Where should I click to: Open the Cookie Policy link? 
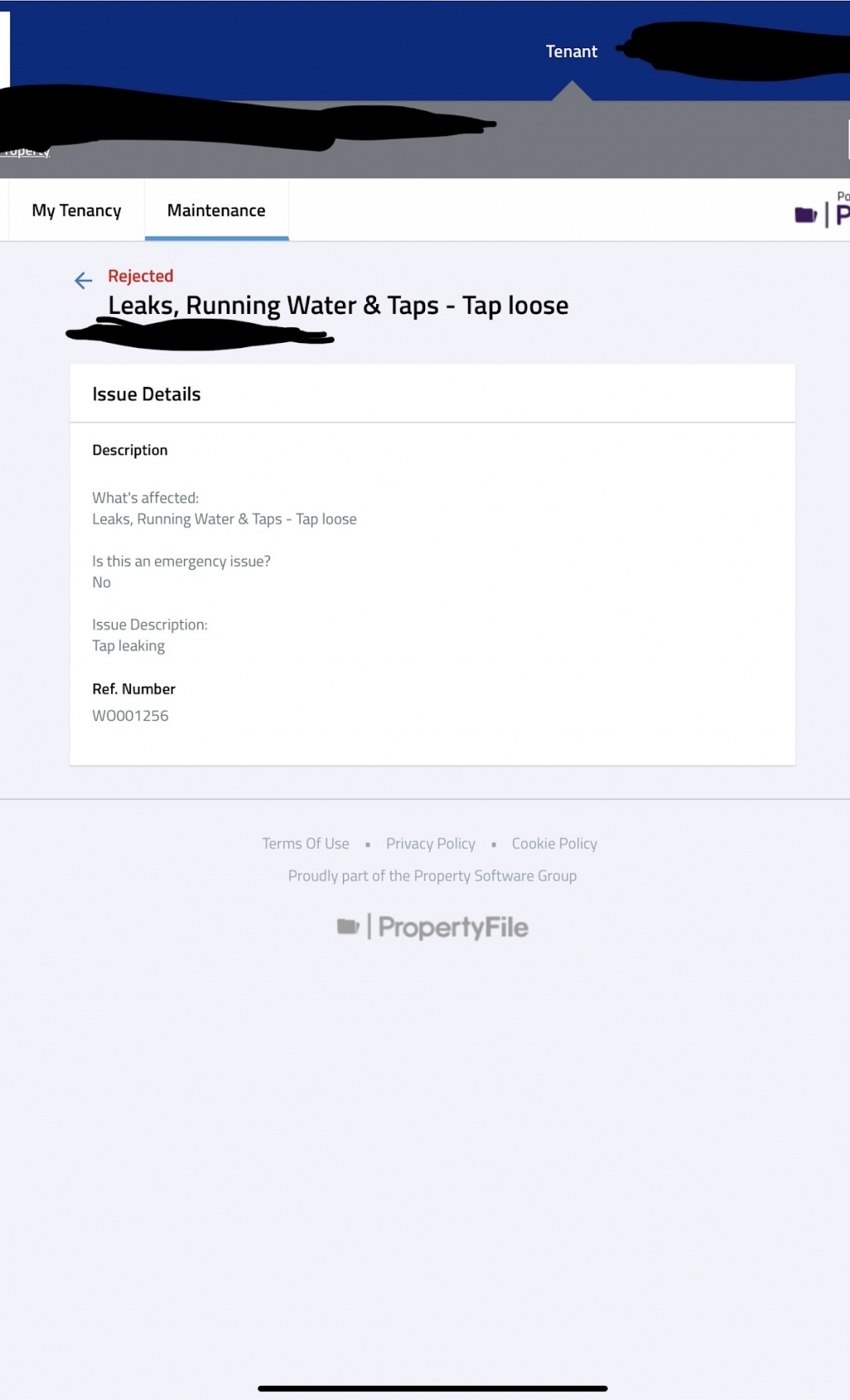point(554,844)
